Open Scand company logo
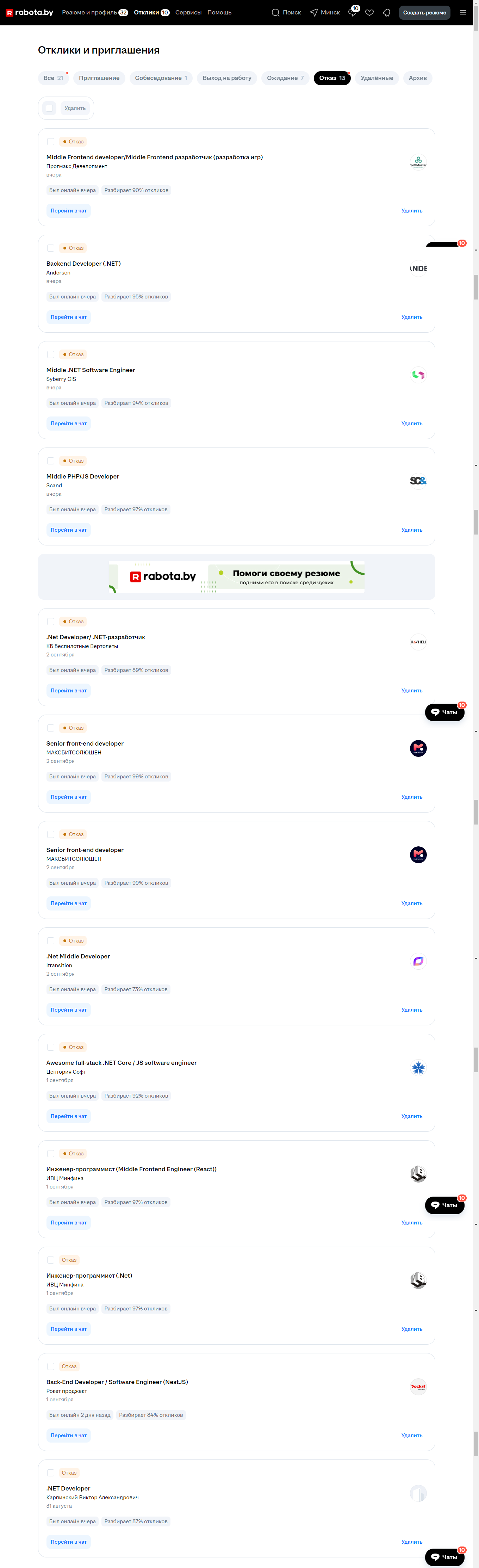Image resolution: width=479 pixels, height=1568 pixels. click(x=418, y=481)
